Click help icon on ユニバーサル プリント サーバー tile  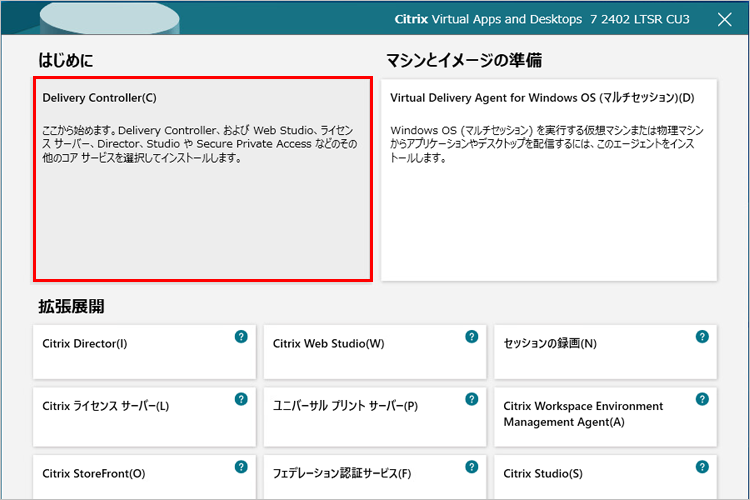(x=472, y=399)
